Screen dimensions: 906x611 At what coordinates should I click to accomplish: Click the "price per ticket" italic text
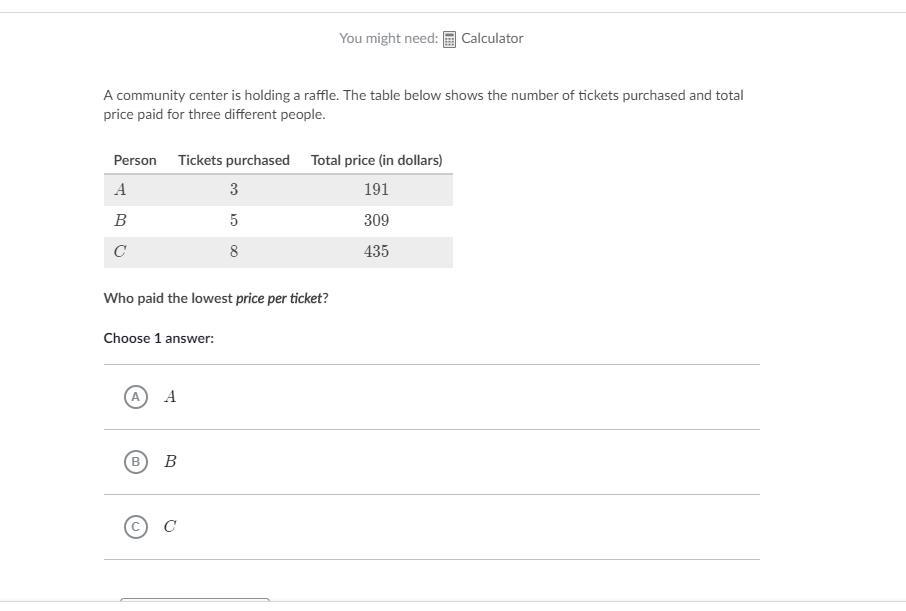point(279,298)
